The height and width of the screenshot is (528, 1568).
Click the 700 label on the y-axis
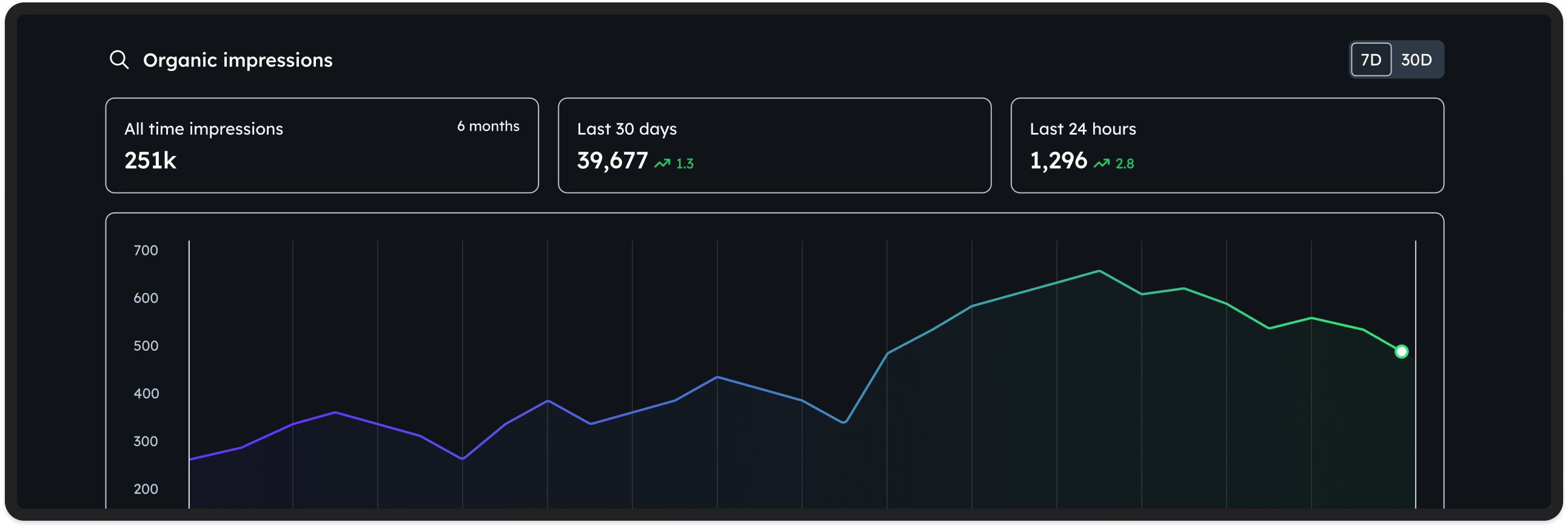(146, 250)
